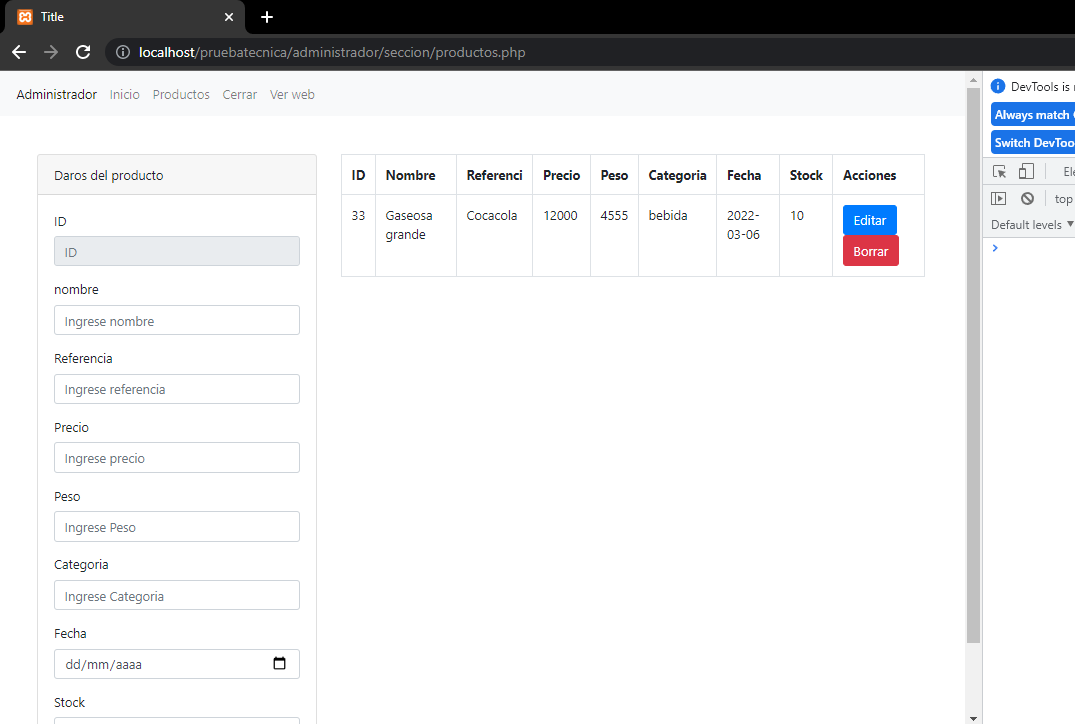Click the Borrar button for product 33

tap(870, 251)
